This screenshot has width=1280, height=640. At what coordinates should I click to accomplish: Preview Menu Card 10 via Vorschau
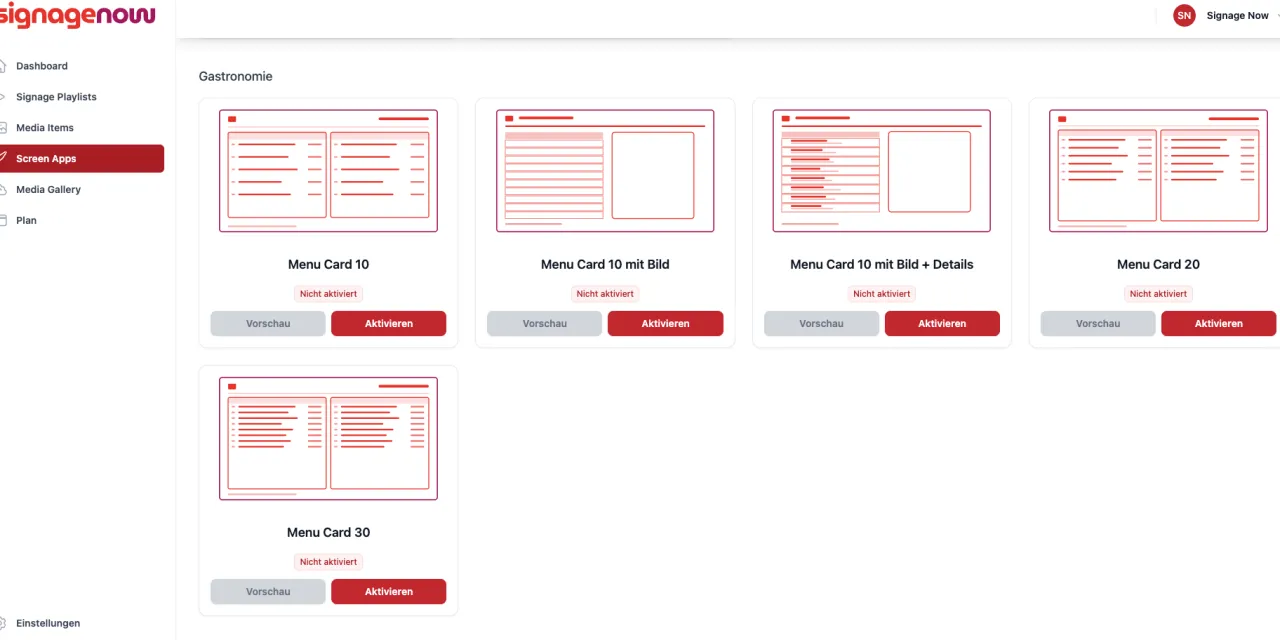pos(268,324)
